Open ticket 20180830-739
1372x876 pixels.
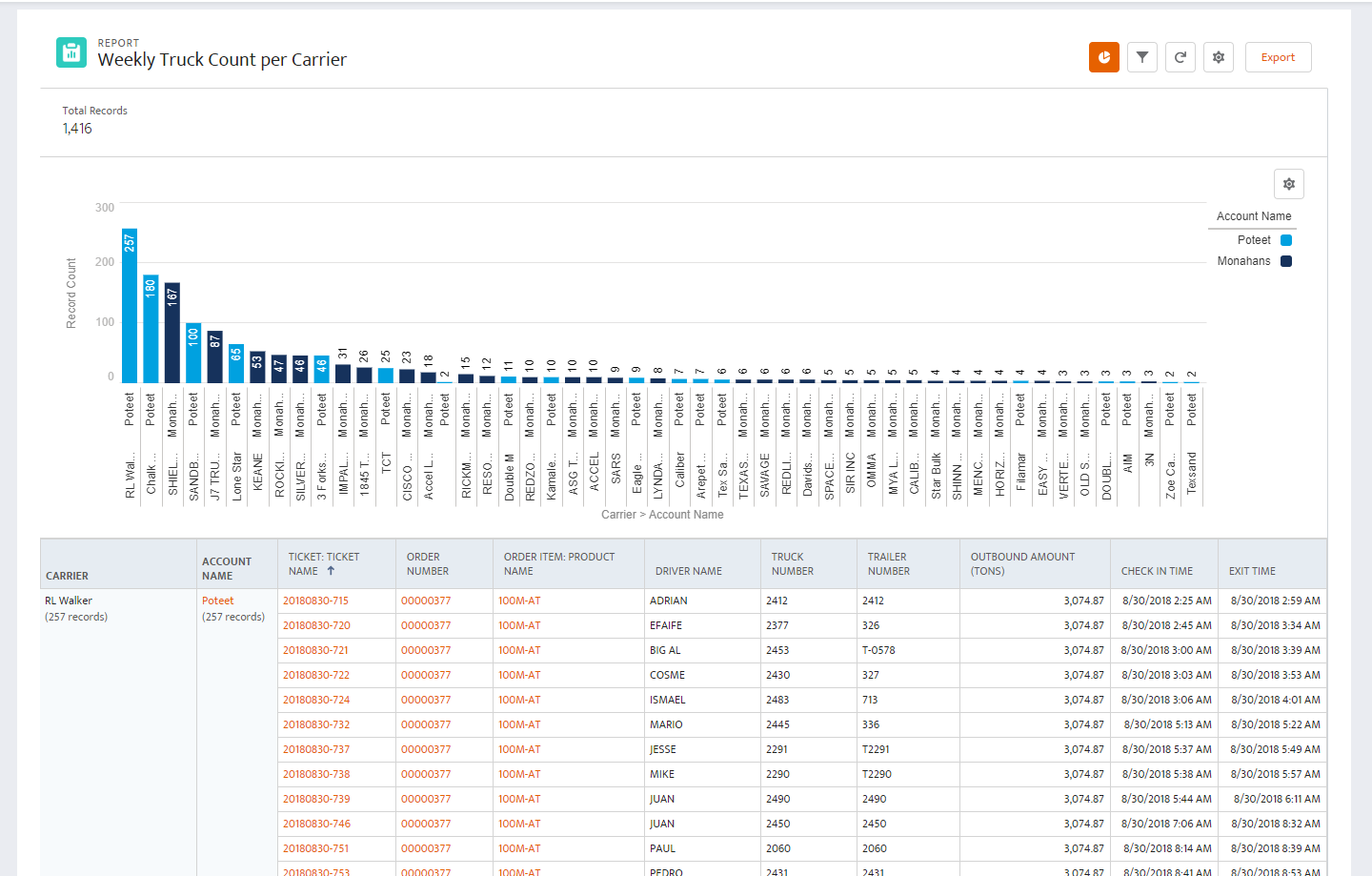pyautogui.click(x=316, y=799)
